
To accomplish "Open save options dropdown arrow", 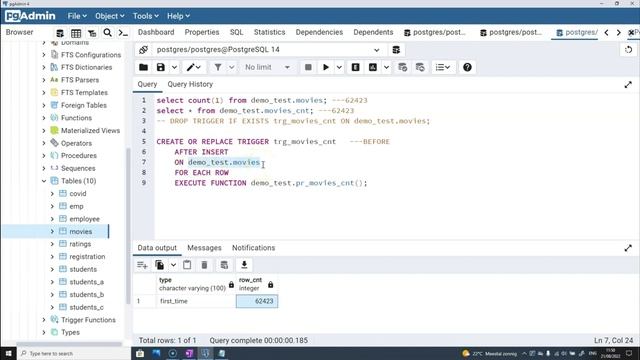I will pos(174,67).
